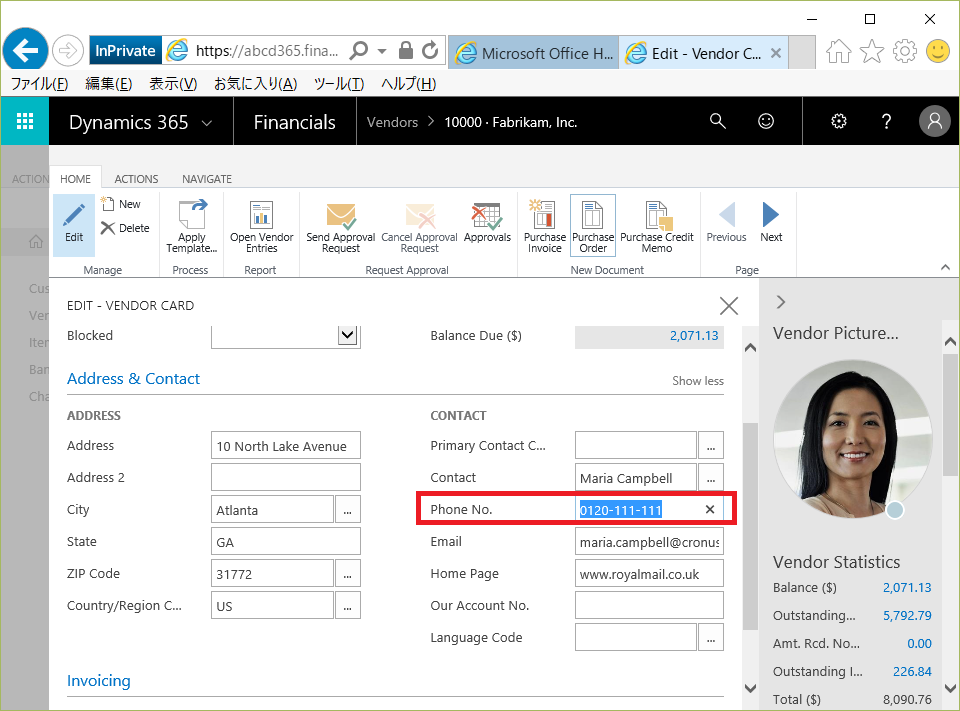Open the user account avatar menu
Image resolution: width=960 pixels, height=711 pixels.
pos(934,121)
